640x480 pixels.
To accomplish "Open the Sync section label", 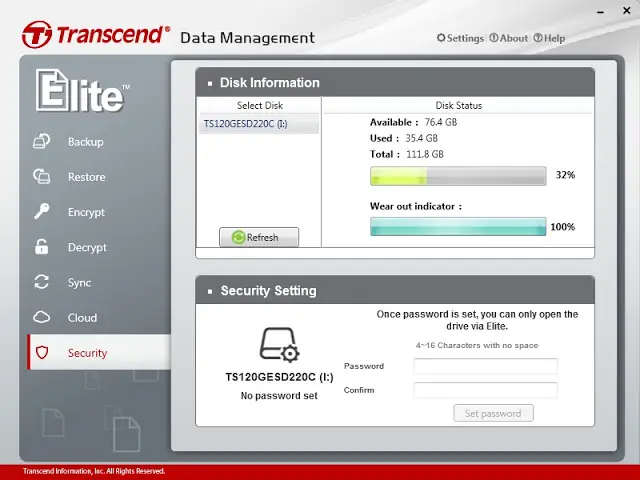I will 79,282.
